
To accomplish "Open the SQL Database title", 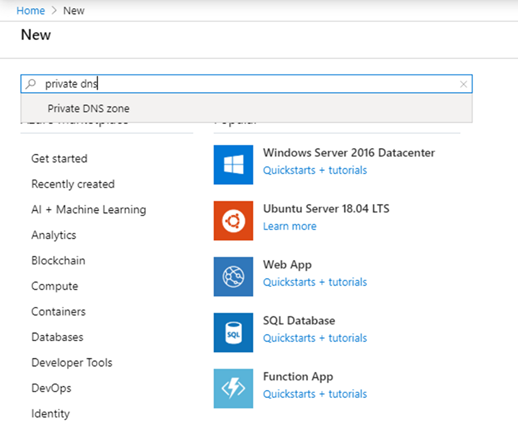I will tap(299, 321).
